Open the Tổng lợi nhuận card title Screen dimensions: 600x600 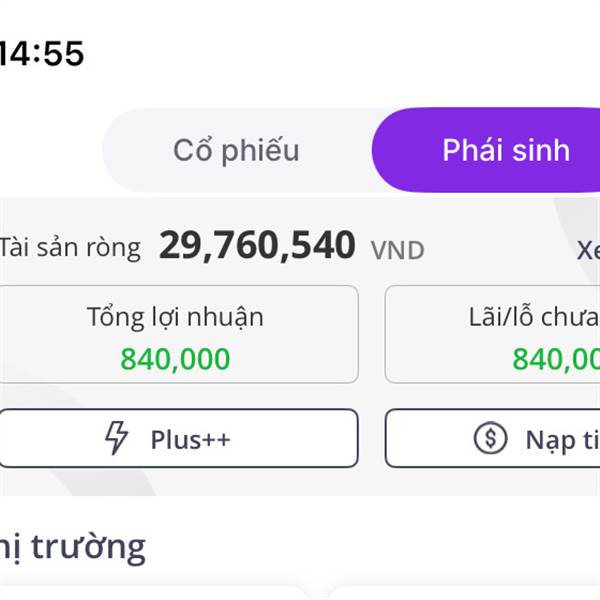point(175,318)
